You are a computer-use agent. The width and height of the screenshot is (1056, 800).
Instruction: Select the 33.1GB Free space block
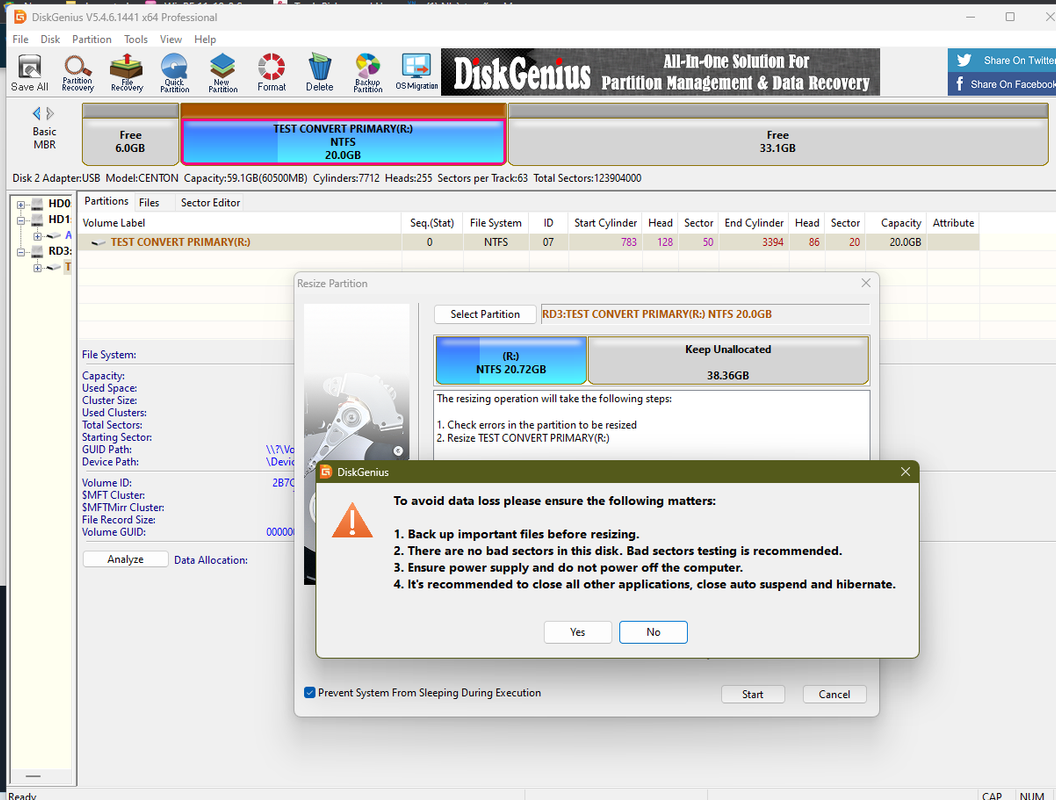click(x=778, y=135)
